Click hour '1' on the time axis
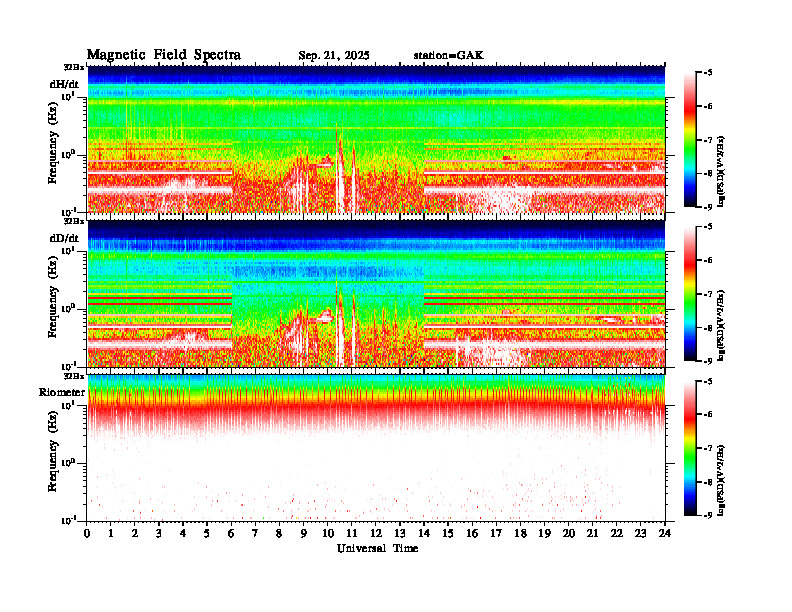The width and height of the screenshot is (792, 612). pyautogui.click(x=111, y=534)
